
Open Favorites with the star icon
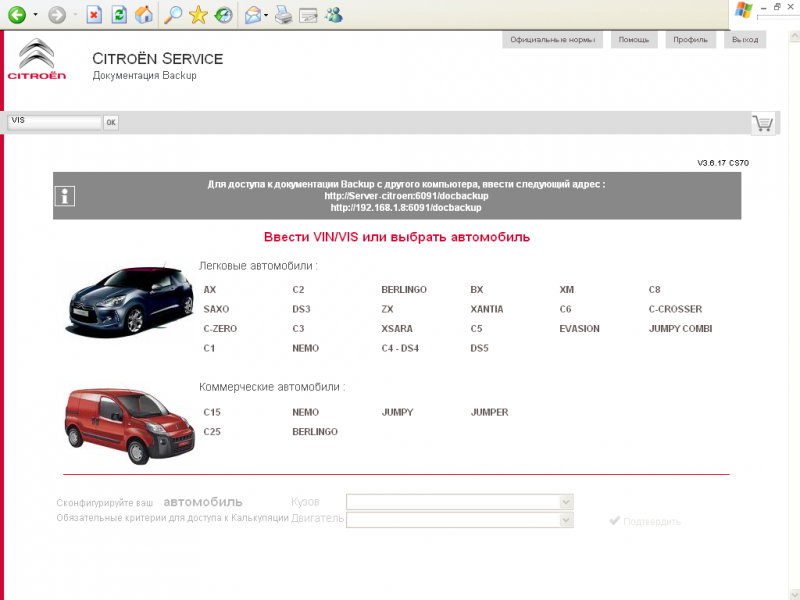198,14
